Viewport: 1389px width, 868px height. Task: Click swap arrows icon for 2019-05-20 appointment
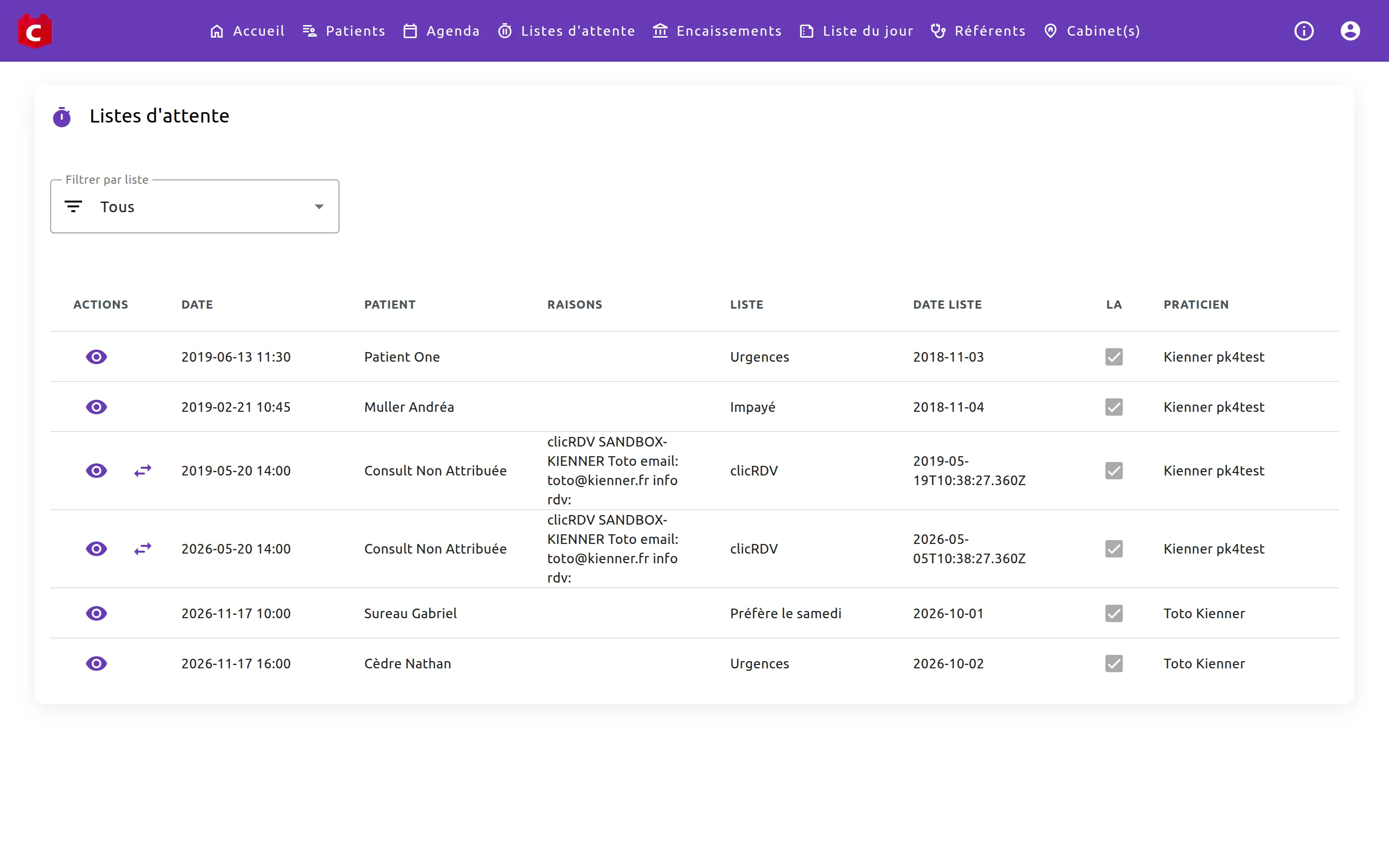point(143,471)
